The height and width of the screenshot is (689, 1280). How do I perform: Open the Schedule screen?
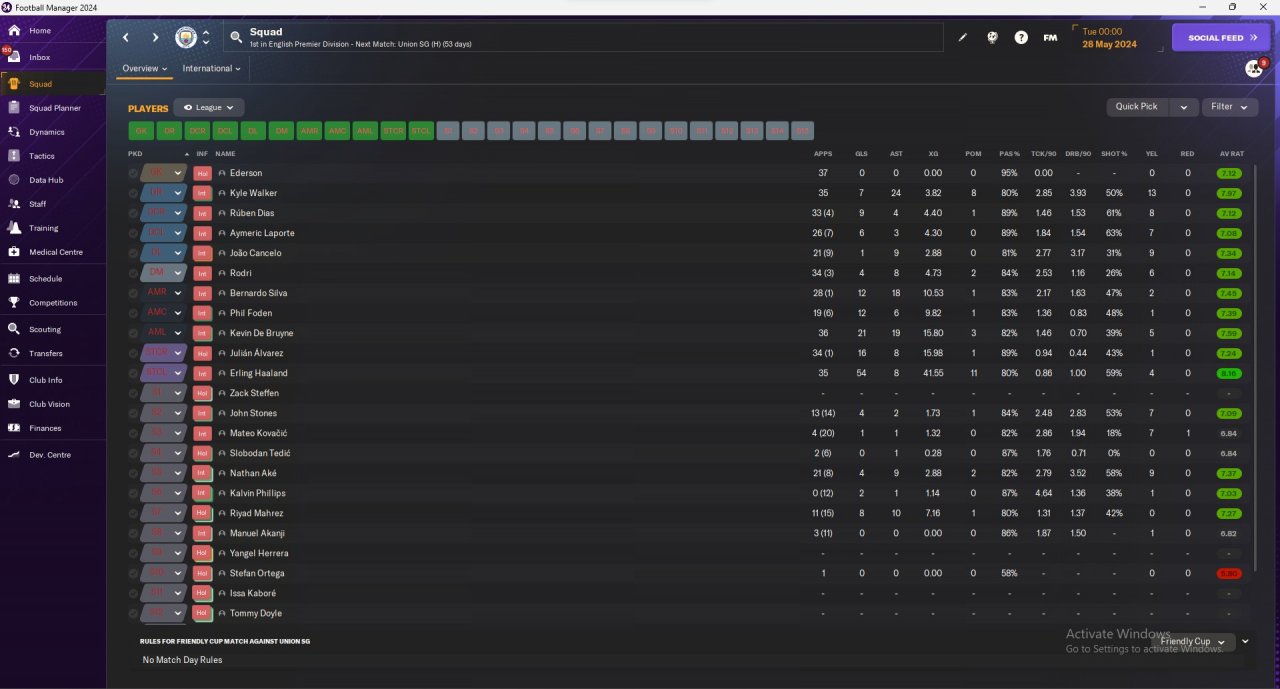coord(45,279)
